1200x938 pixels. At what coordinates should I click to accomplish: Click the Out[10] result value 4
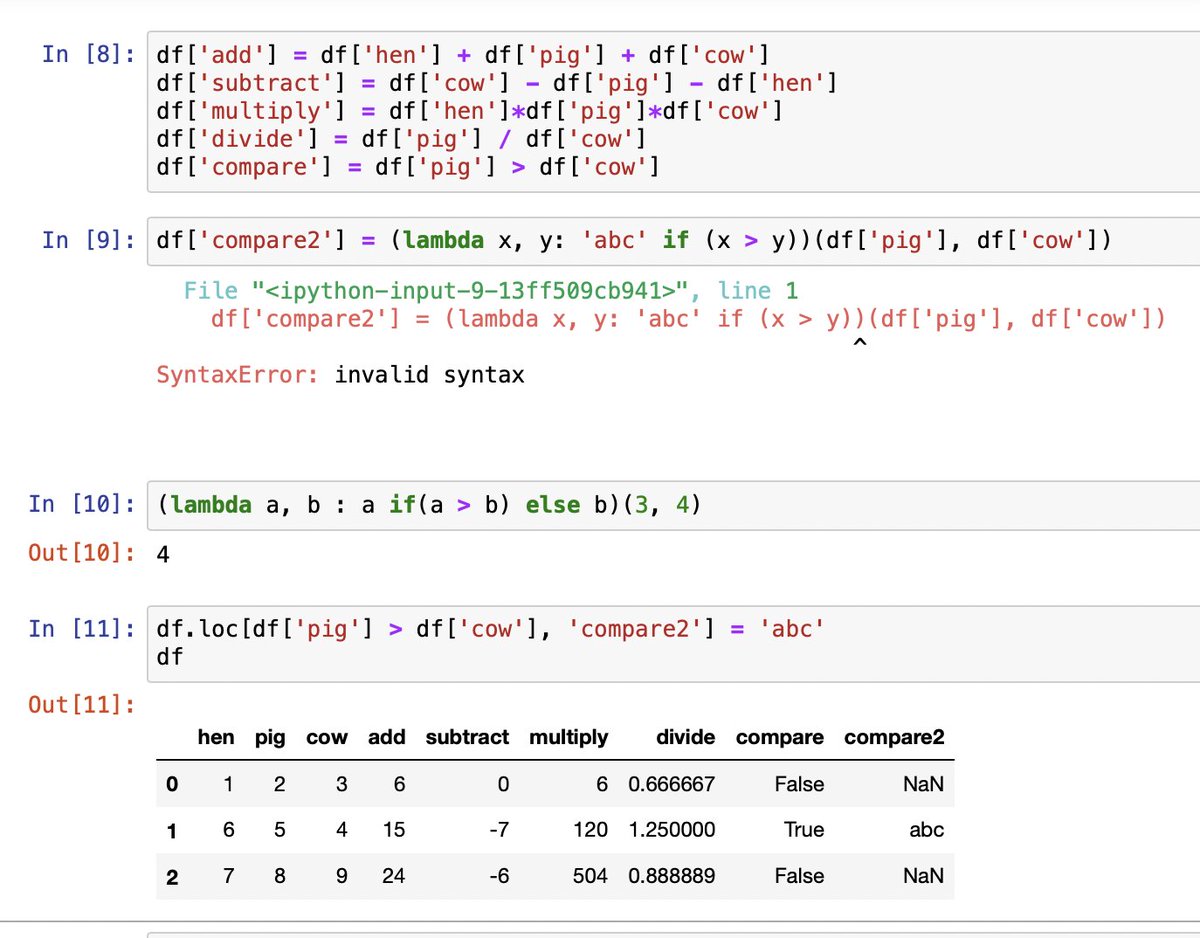tap(164, 554)
